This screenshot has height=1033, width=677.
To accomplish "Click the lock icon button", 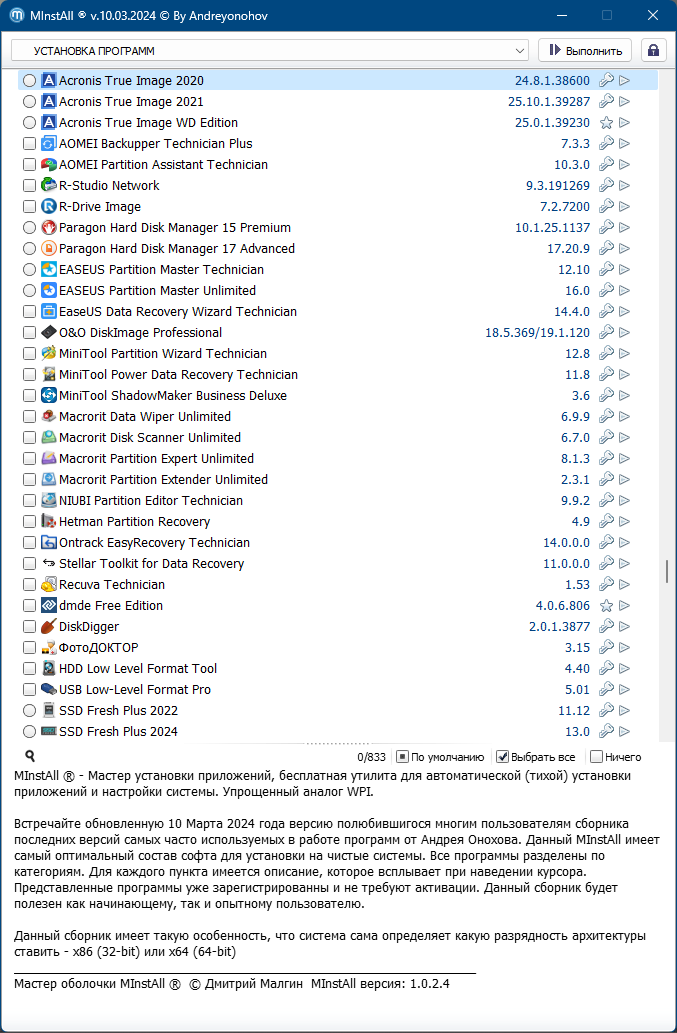I will (654, 50).
